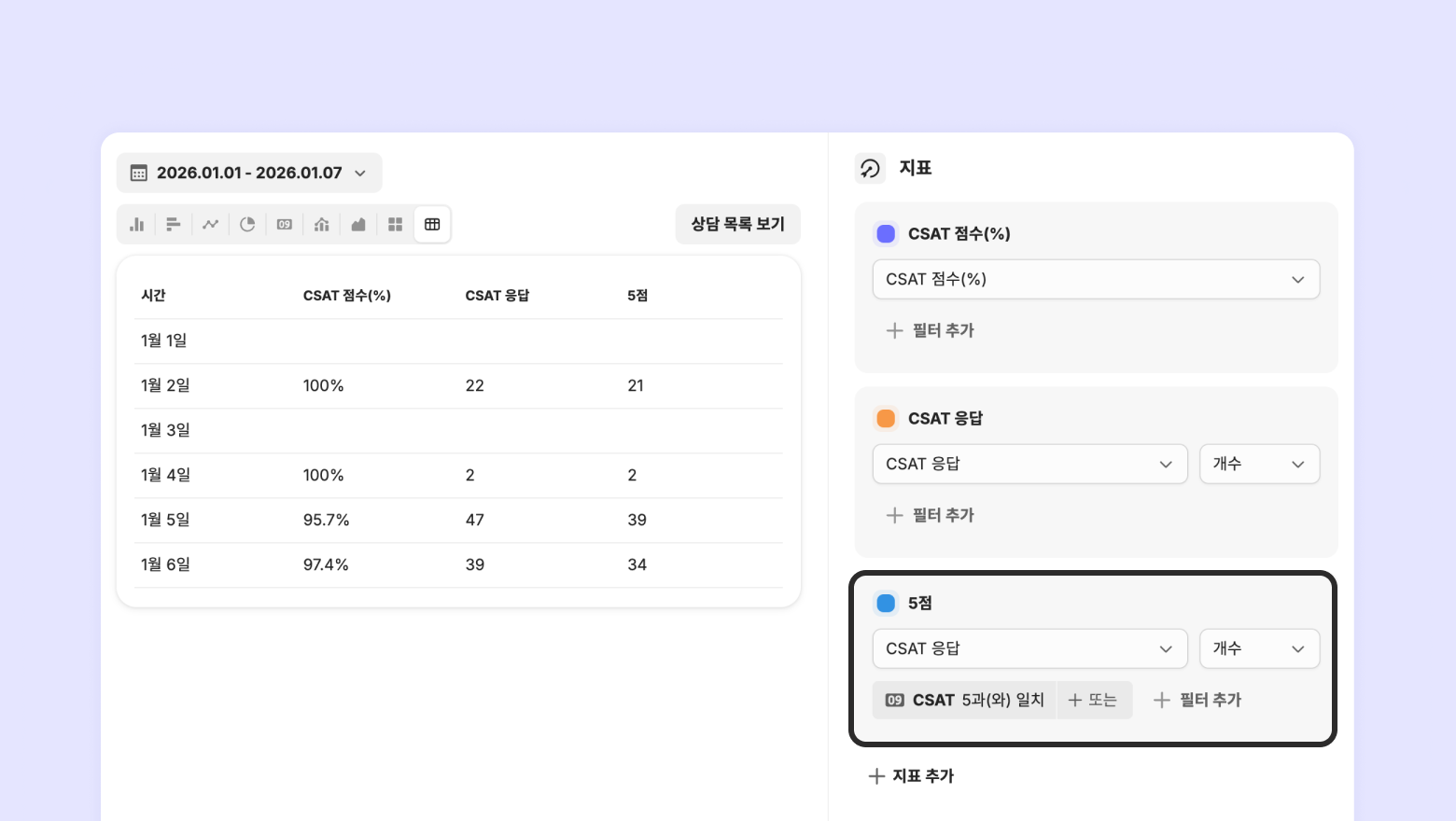This screenshot has width=1456, height=821.
Task: Select the combined bar-line chart view
Action: coord(322,225)
